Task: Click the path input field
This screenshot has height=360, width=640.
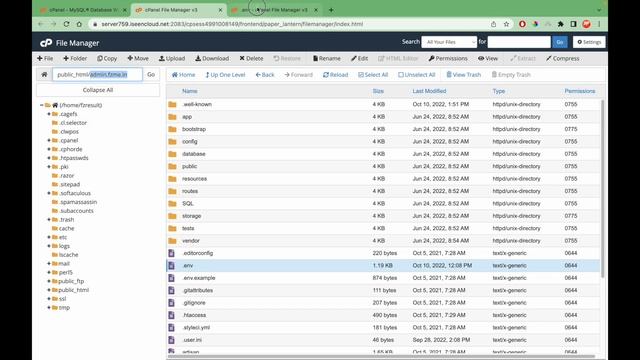Action: 98,74
